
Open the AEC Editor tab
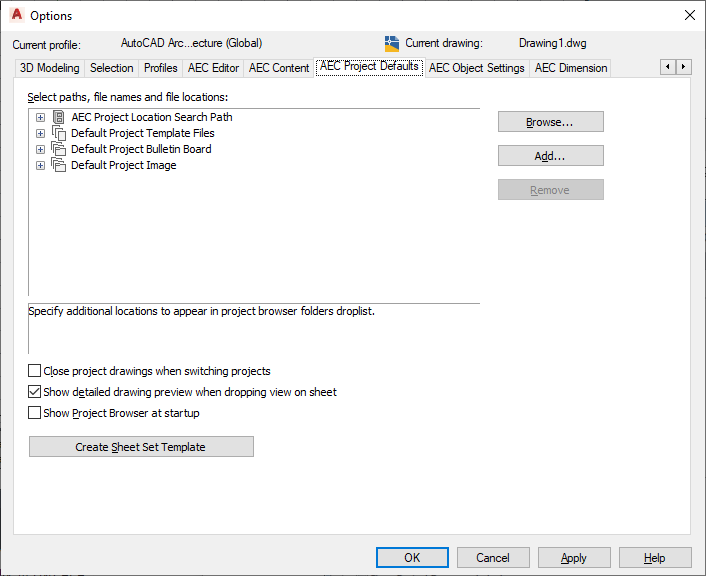point(213,68)
